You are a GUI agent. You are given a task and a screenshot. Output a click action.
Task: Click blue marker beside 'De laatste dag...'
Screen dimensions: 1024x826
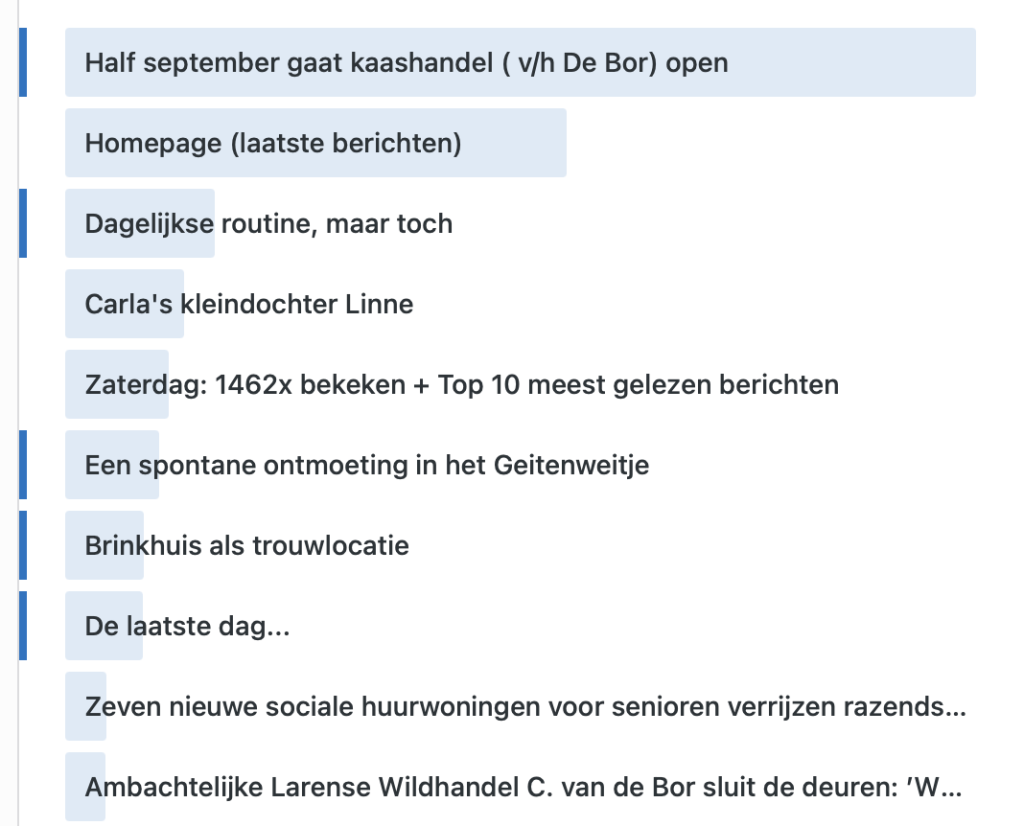click(x=23, y=626)
